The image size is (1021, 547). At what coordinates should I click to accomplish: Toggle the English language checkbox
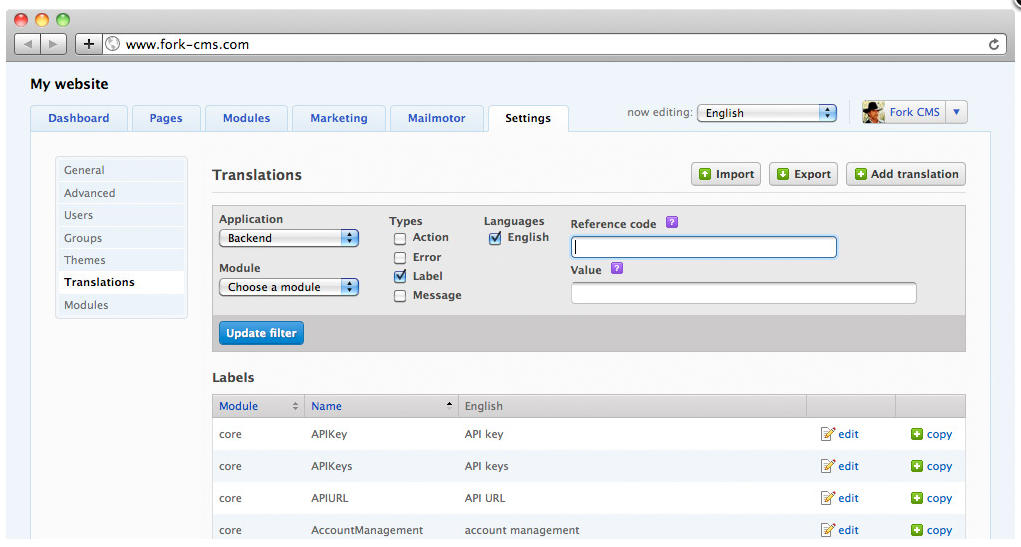pos(495,238)
